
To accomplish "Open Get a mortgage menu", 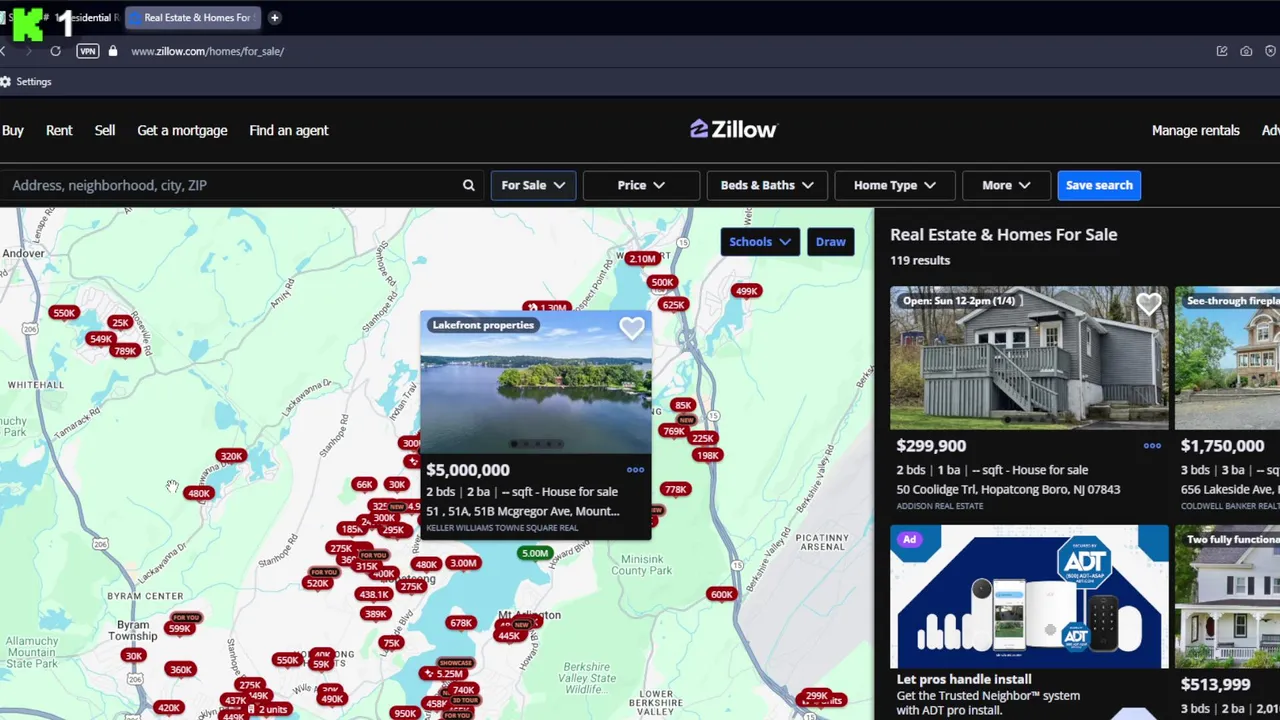I will (182, 130).
